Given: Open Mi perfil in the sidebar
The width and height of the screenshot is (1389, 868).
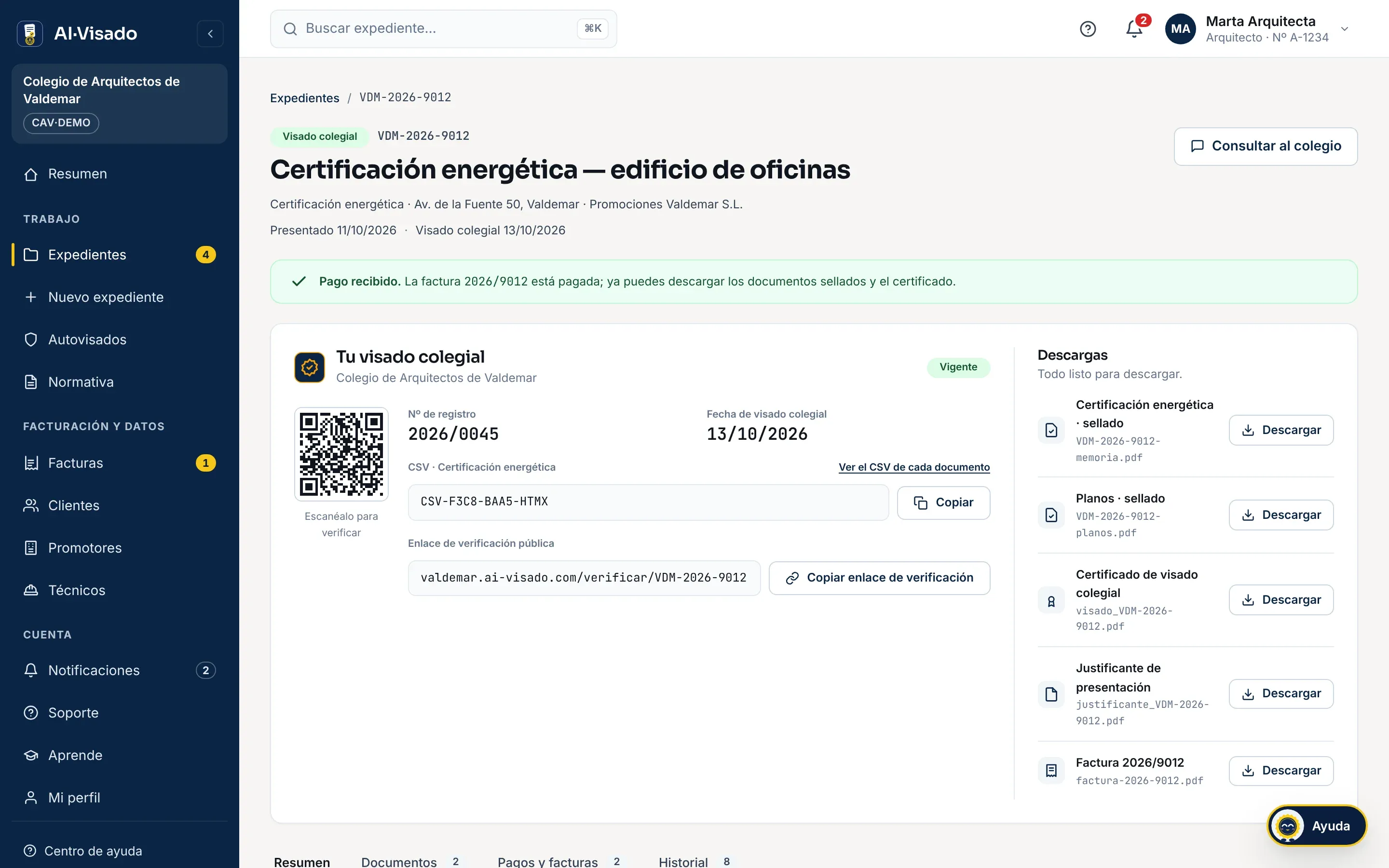Looking at the screenshot, I should (x=120, y=798).
